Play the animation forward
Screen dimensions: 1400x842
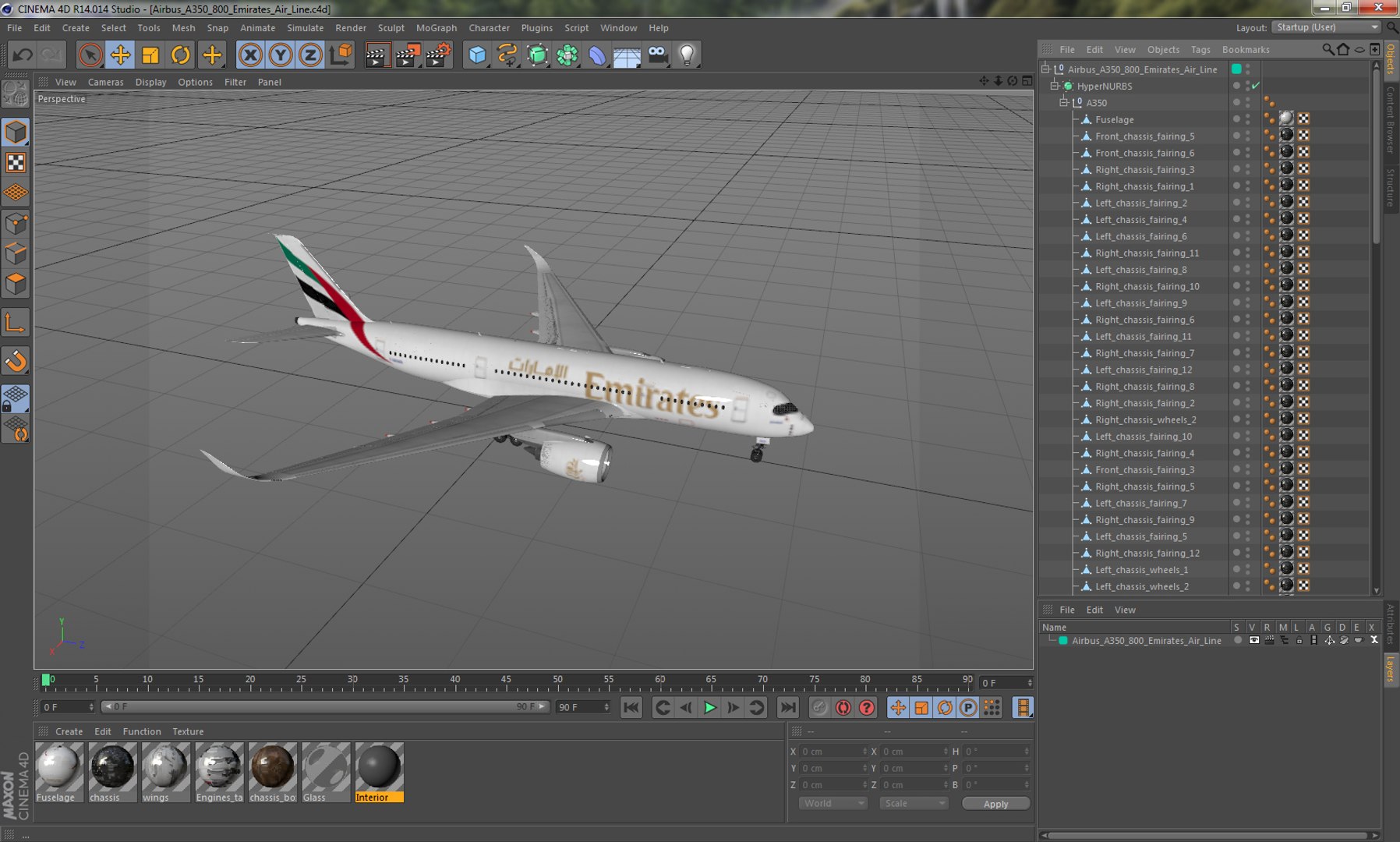(709, 707)
